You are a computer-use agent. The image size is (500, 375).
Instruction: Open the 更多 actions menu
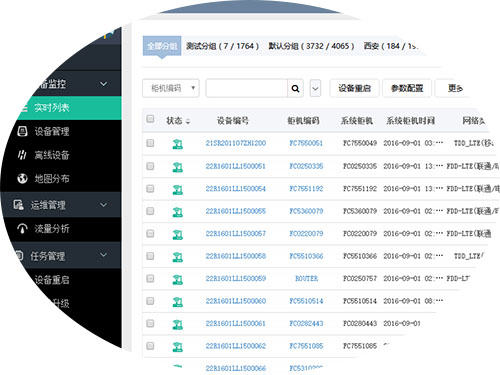pyautogui.click(x=455, y=88)
